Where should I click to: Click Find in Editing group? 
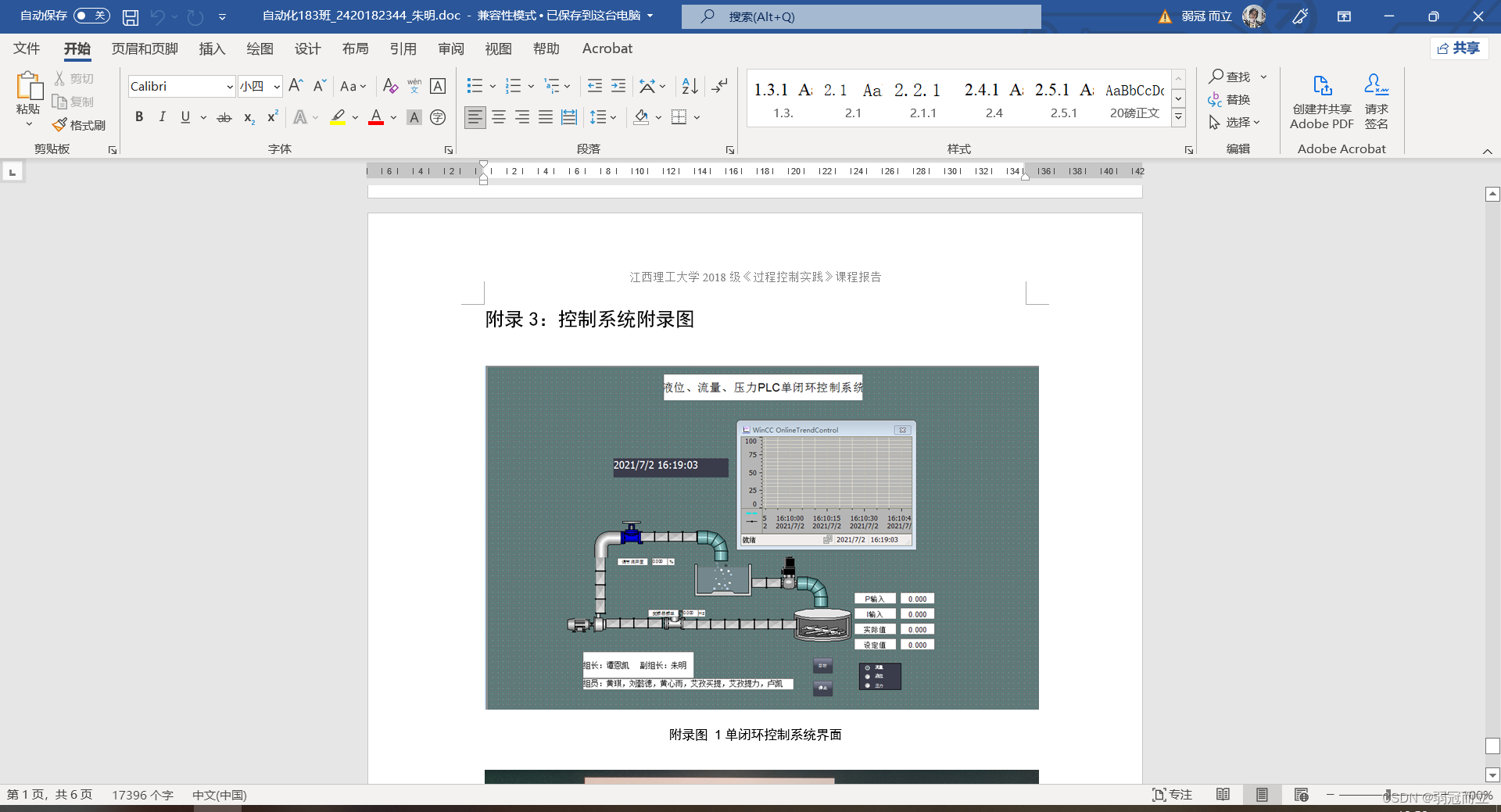click(x=1231, y=77)
